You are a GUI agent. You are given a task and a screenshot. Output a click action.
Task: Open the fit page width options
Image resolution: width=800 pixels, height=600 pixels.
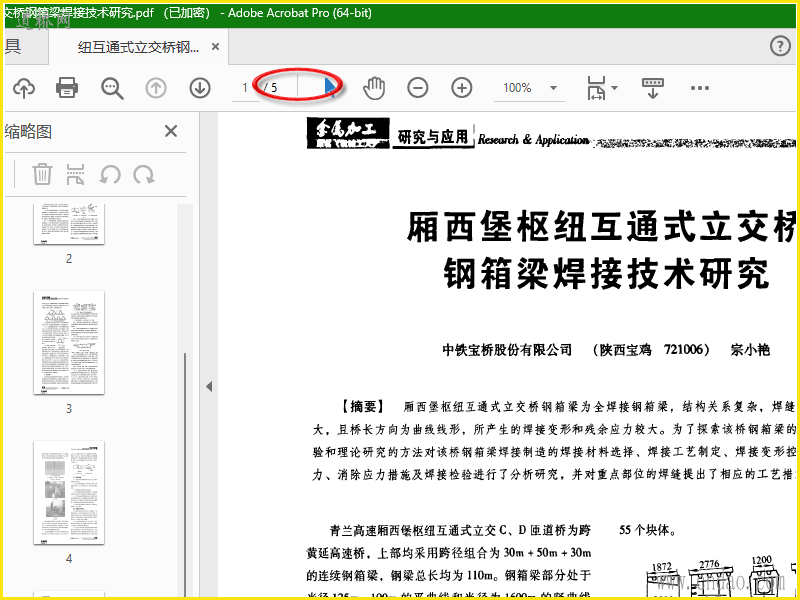coord(602,88)
